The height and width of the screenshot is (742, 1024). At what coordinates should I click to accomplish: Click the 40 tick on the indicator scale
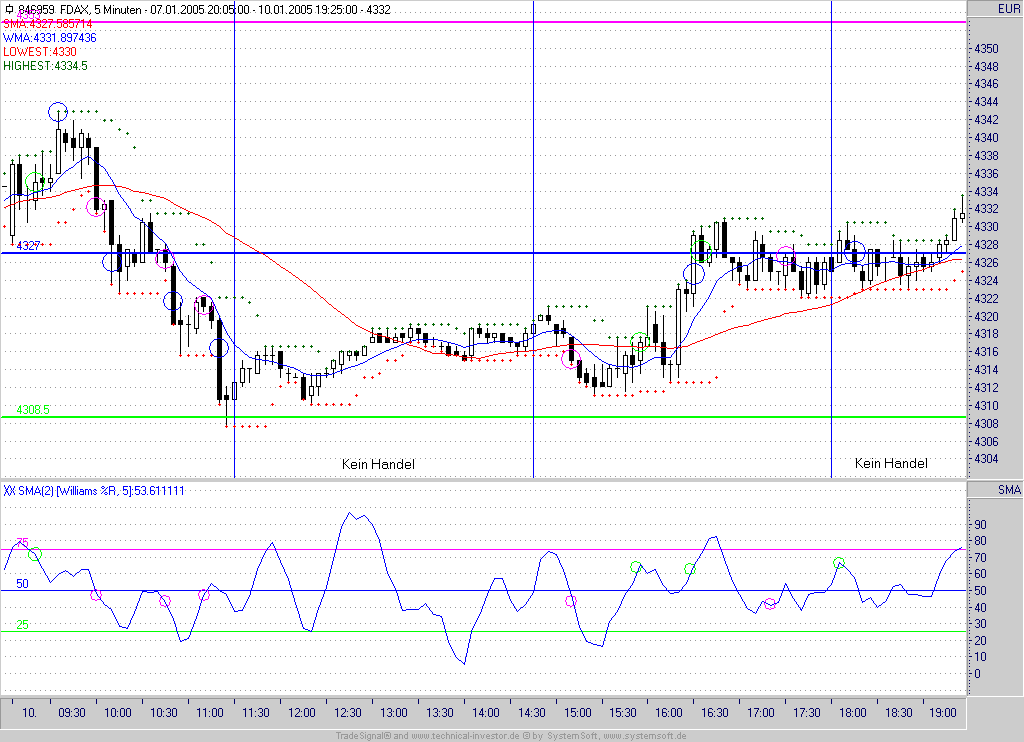click(x=980, y=607)
